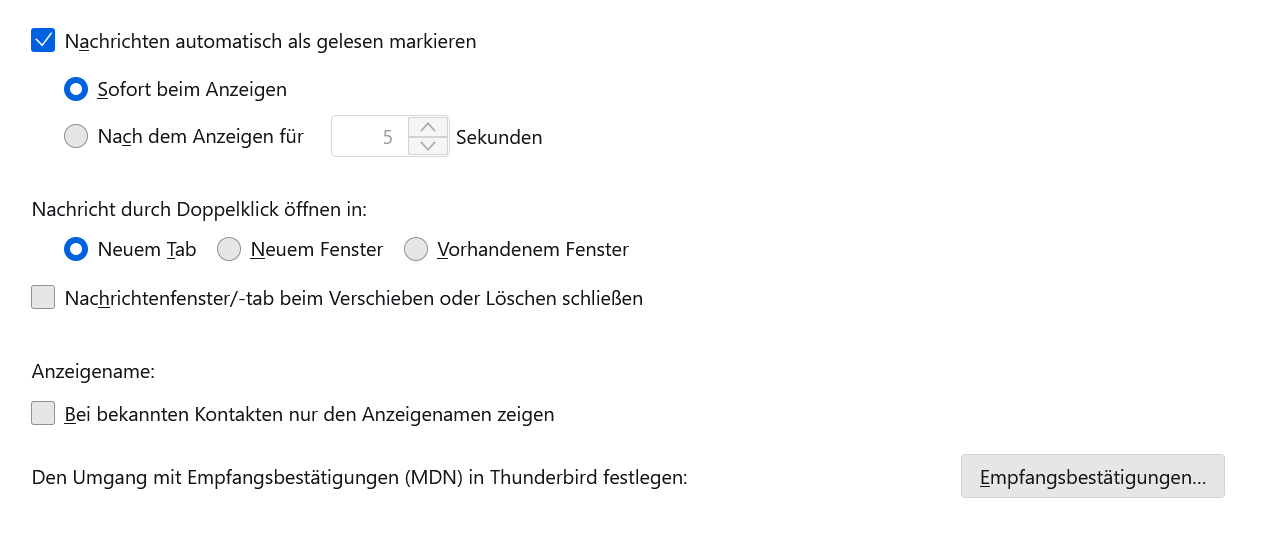Click the 'Nach dem Anzeigen für' label text
The height and width of the screenshot is (557, 1266).
coord(200,137)
